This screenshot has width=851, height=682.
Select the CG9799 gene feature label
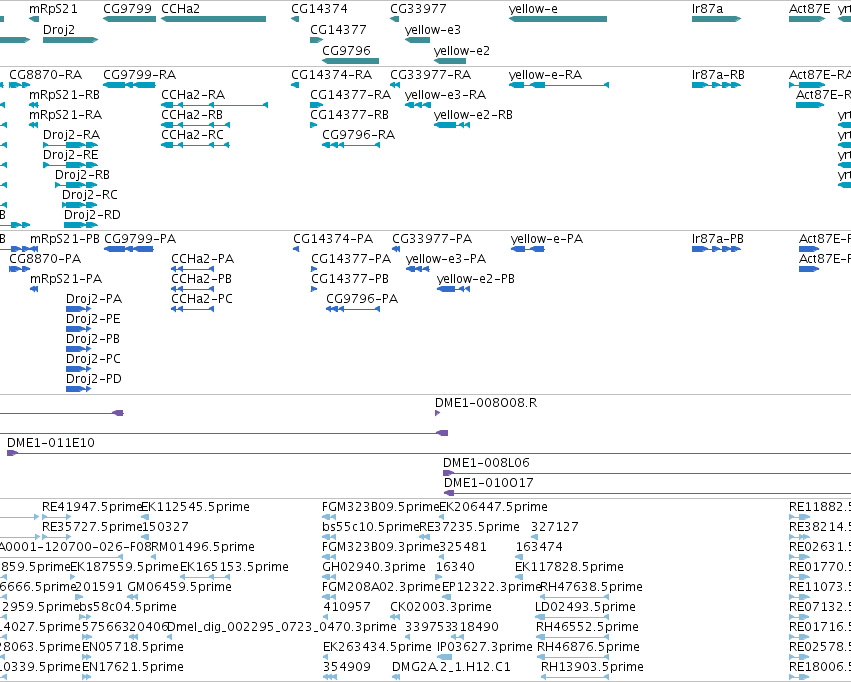(127, 9)
